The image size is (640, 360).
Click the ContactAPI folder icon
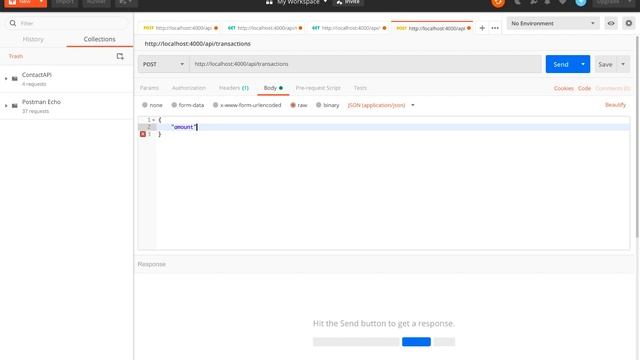pos(15,78)
